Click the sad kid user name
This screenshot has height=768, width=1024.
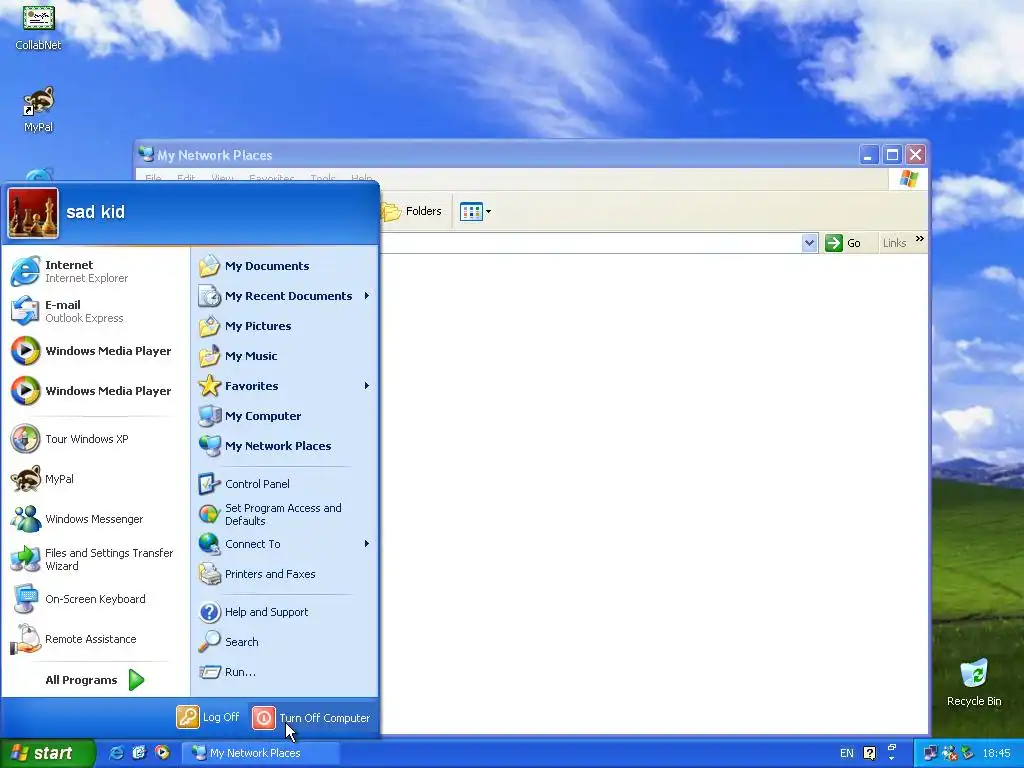pyautogui.click(x=95, y=212)
